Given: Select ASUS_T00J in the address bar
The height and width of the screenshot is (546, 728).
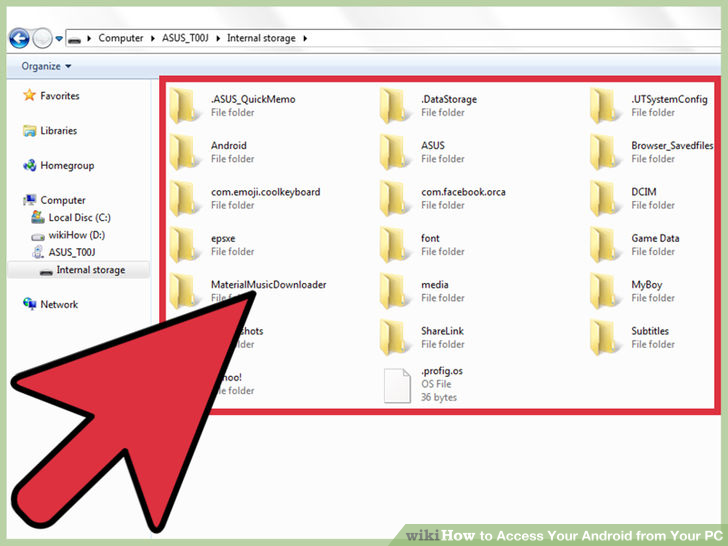Looking at the screenshot, I should [x=185, y=38].
